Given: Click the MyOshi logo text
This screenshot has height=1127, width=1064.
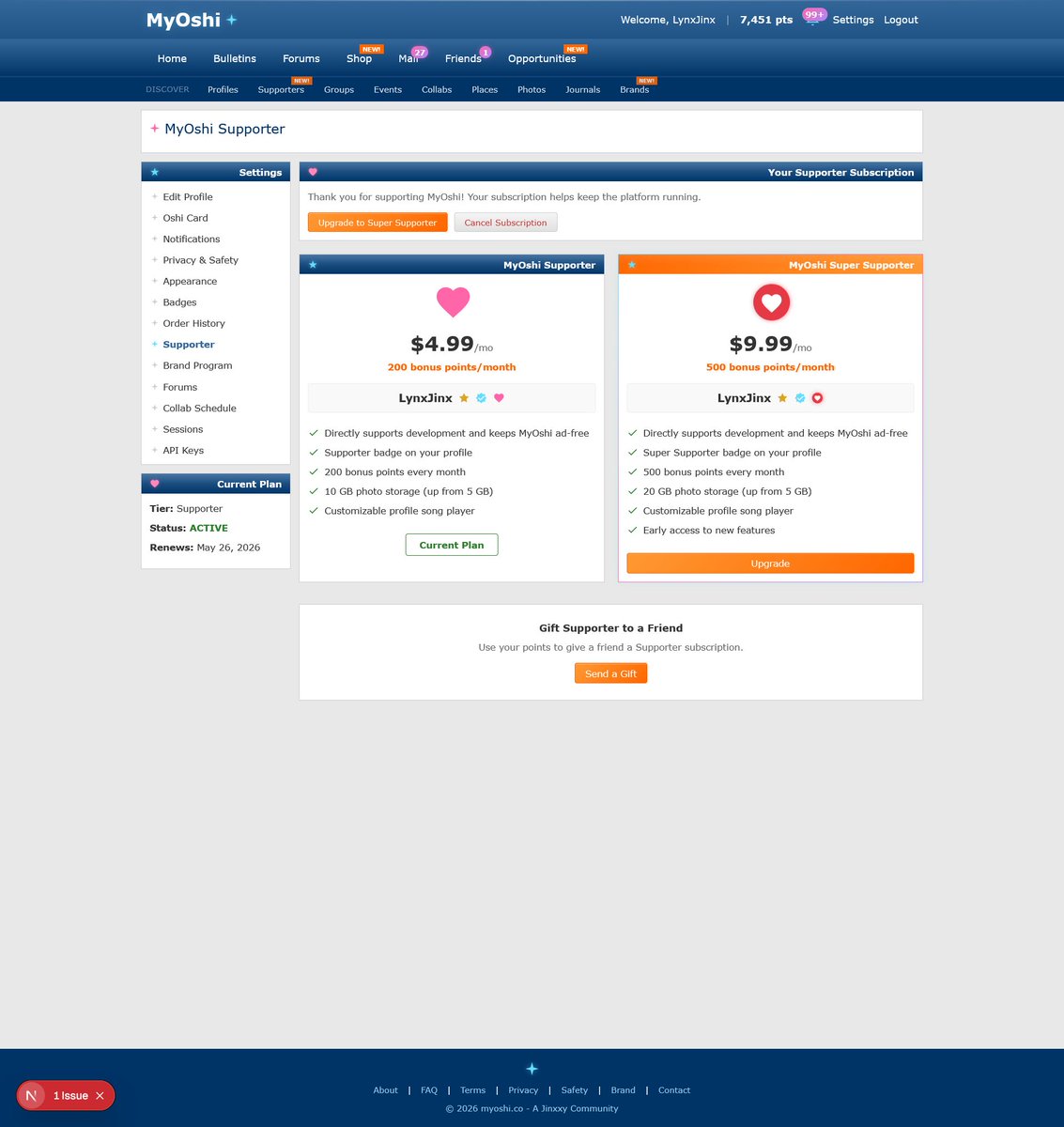Looking at the screenshot, I should pyautogui.click(x=183, y=20).
